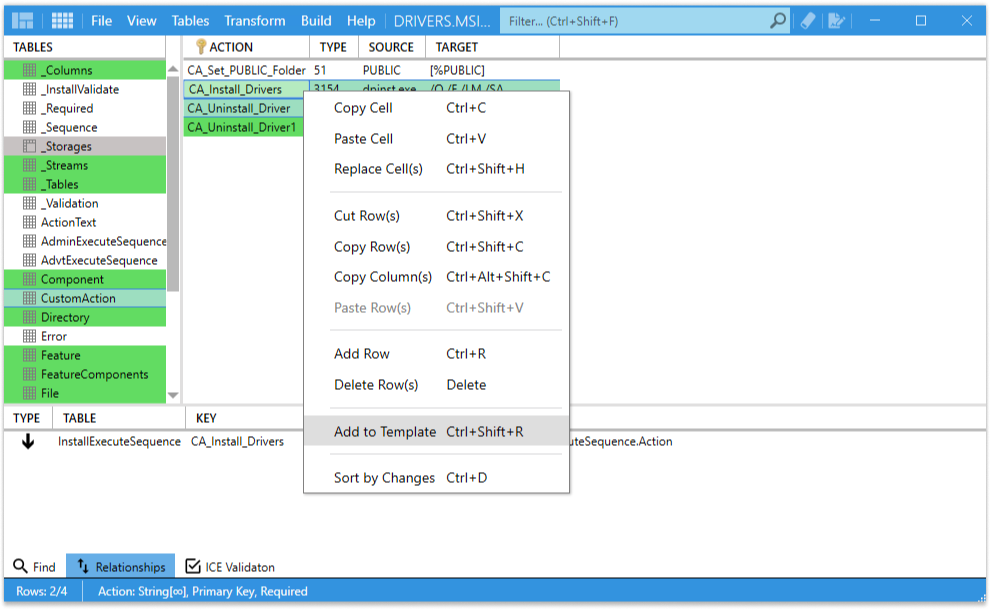Click the CA_Set_PUBLIC_Folder action cell
Image resolution: width=990 pixels, height=610 pixels.
[x=246, y=70]
